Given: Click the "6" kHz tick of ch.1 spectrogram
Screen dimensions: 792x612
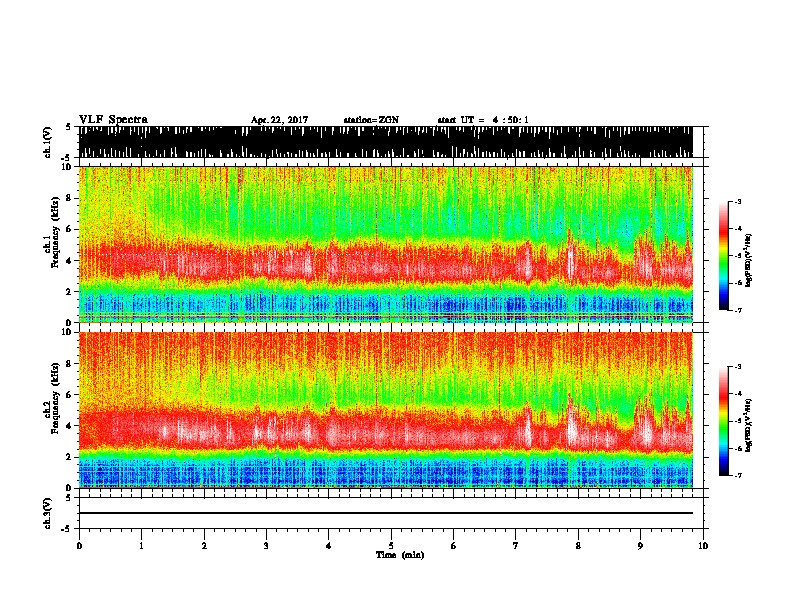Looking at the screenshot, I should 70,229.
